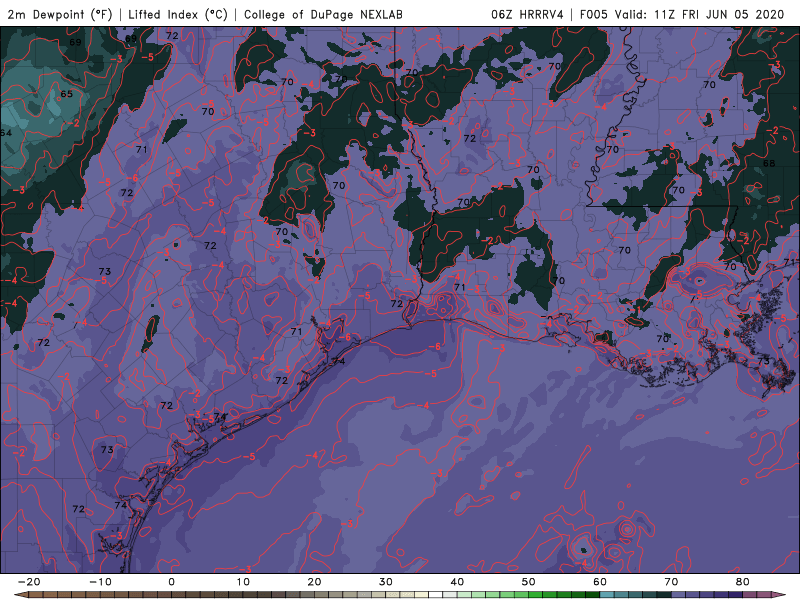Click the 10 colorbar tick label
Image resolution: width=800 pixels, height=600 pixels.
(243, 582)
